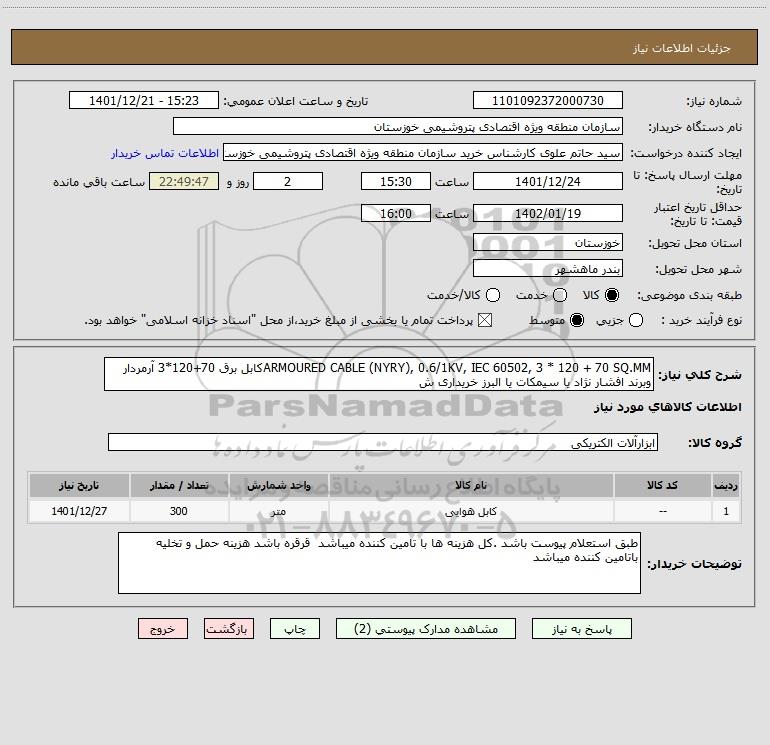Click the need date cell 1401/12/27
This screenshot has width=770, height=745.
coord(79,511)
